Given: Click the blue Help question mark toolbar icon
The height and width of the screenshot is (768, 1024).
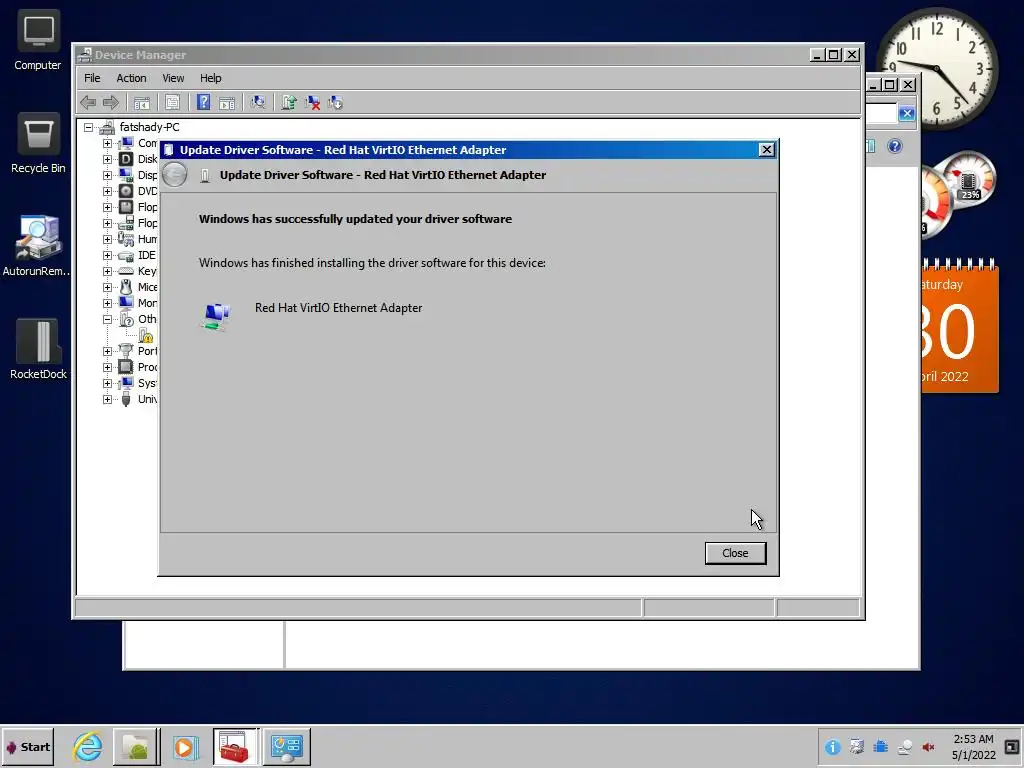Looking at the screenshot, I should pyautogui.click(x=203, y=103).
